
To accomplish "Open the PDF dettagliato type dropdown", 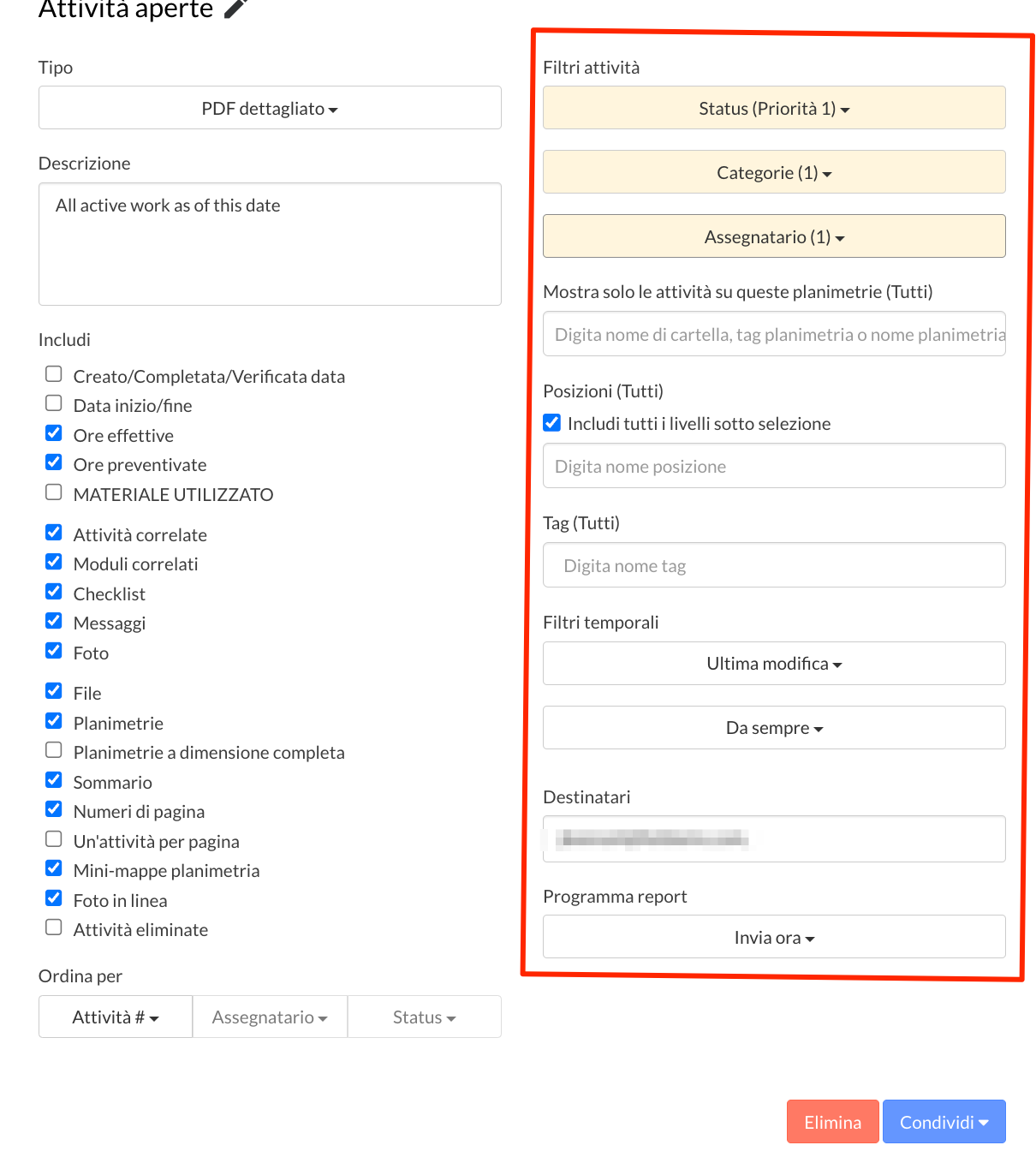I will (270, 108).
